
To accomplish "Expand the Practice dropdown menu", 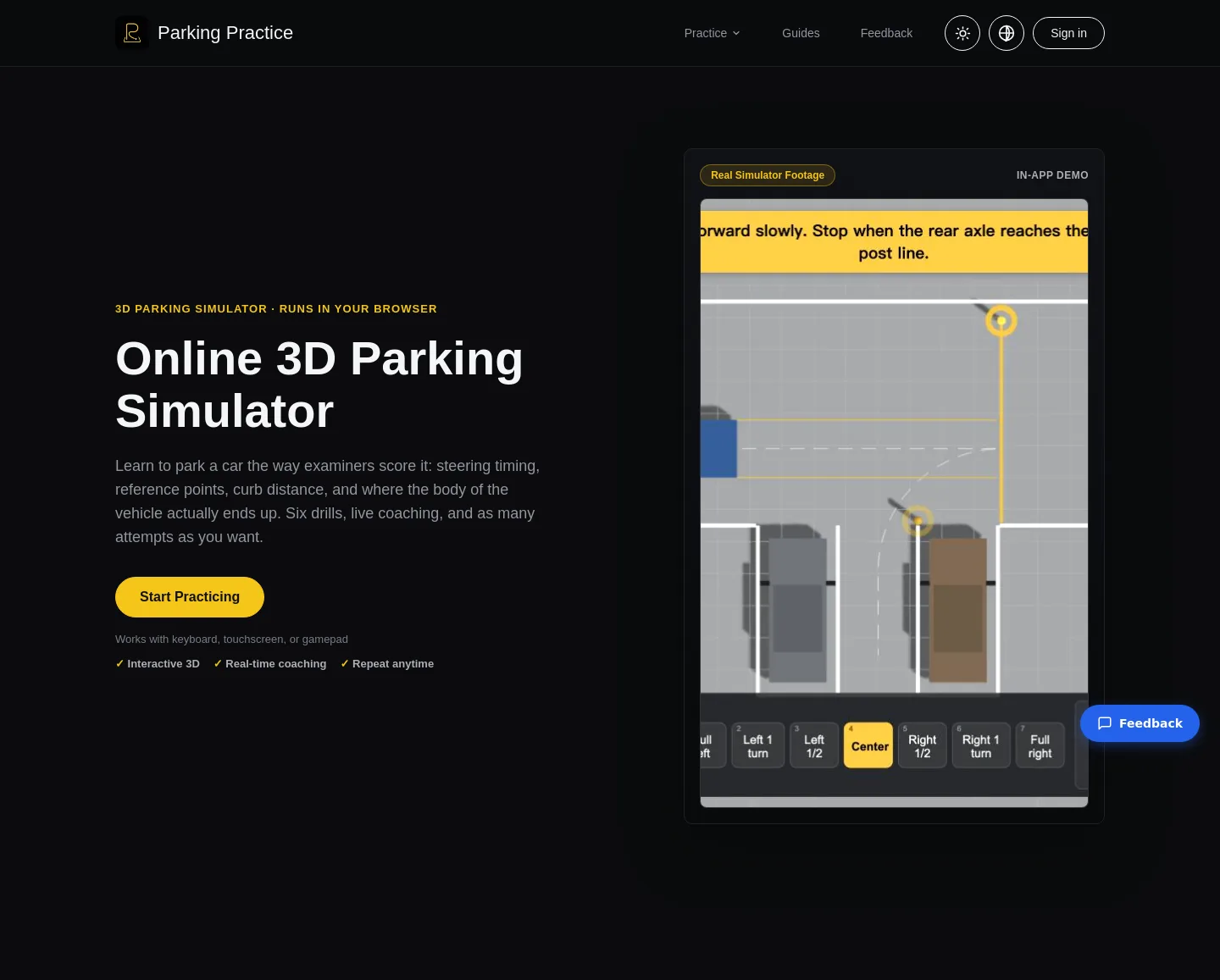I will (713, 33).
